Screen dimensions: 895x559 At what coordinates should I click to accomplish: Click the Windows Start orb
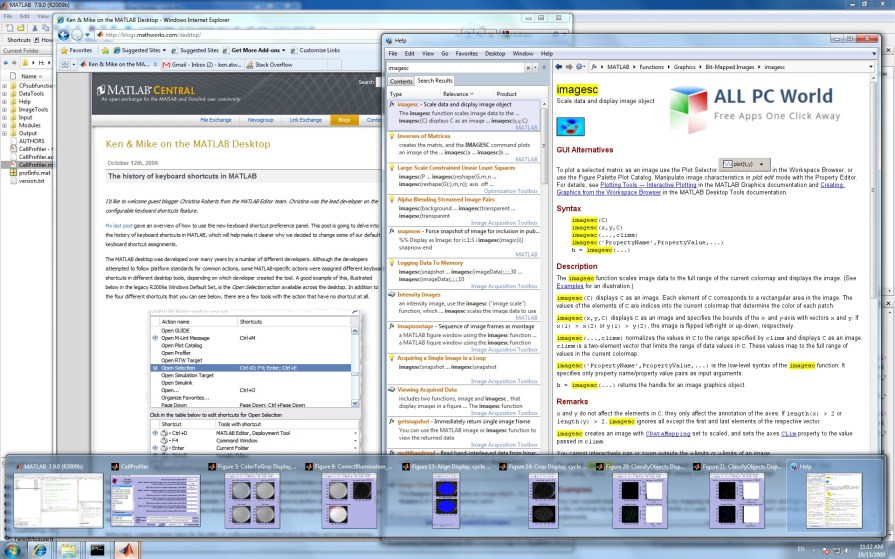point(12,550)
